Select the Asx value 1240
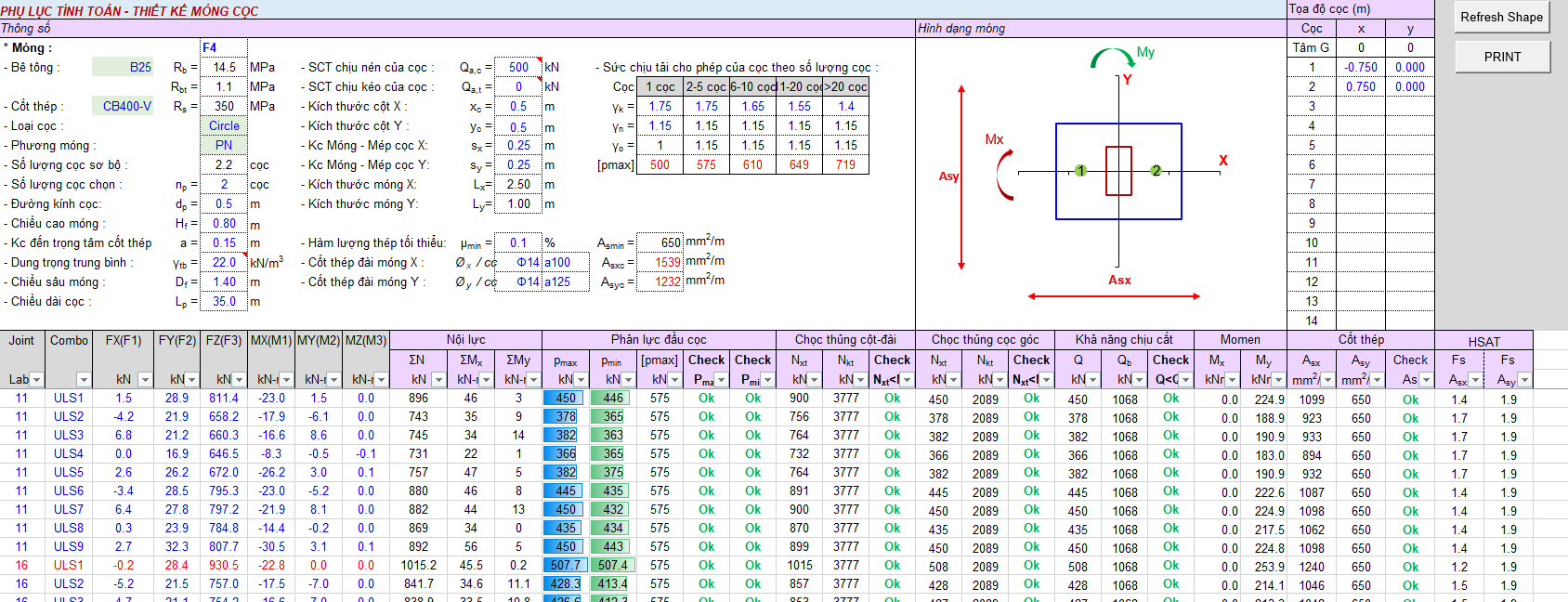Screen dimensions: 1568x602 coord(1312,566)
